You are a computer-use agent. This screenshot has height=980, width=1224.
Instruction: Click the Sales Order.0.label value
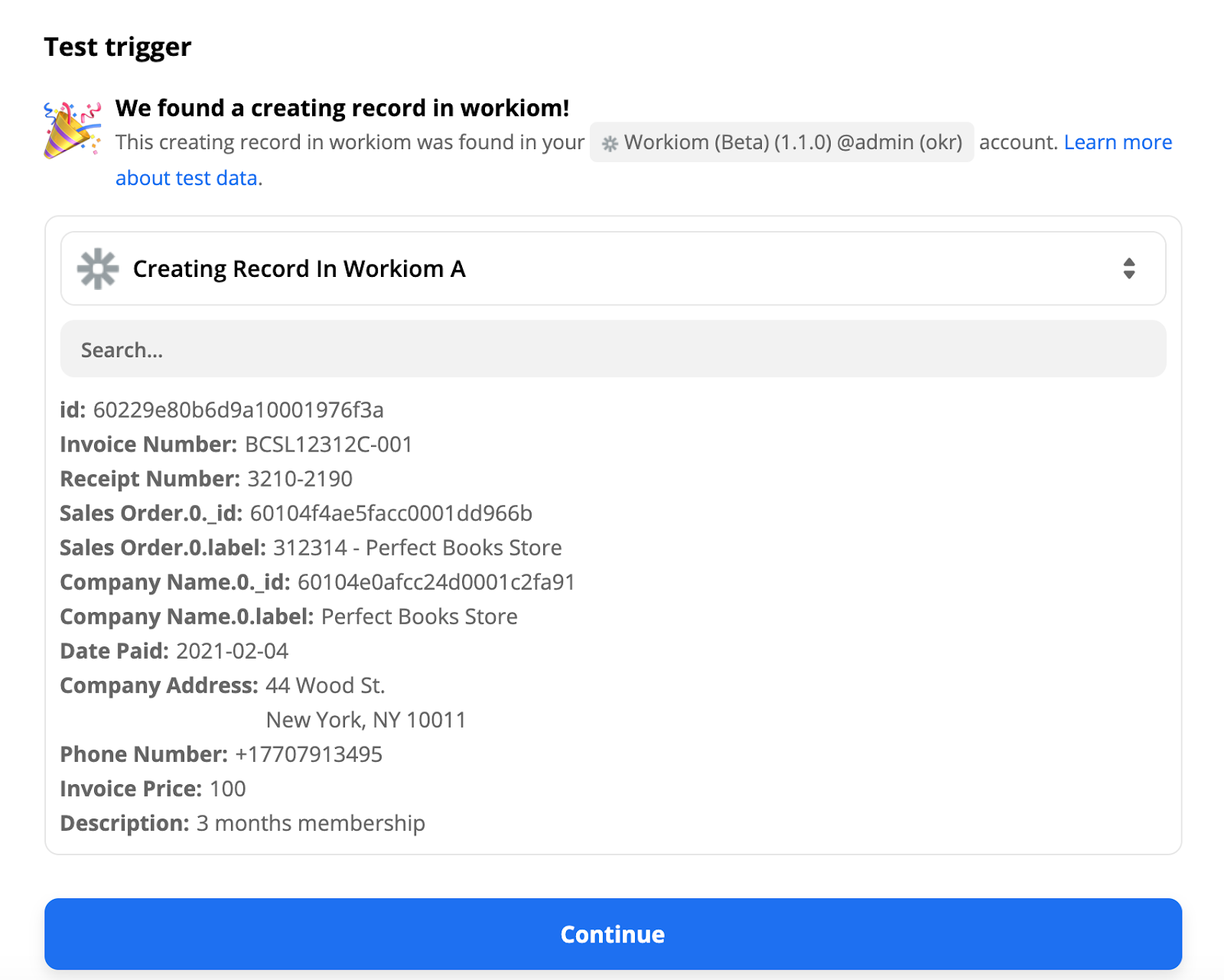415,548
